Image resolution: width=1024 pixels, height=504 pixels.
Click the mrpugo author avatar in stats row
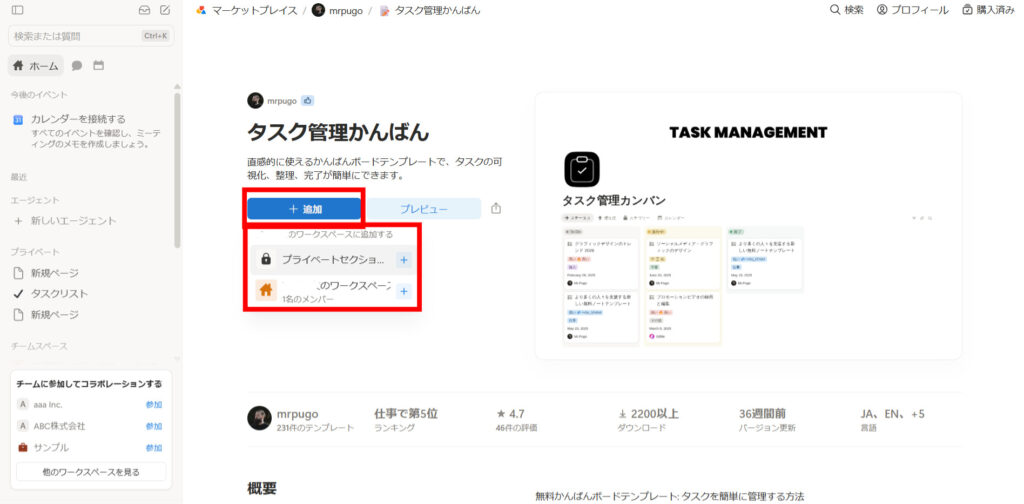[259, 418]
